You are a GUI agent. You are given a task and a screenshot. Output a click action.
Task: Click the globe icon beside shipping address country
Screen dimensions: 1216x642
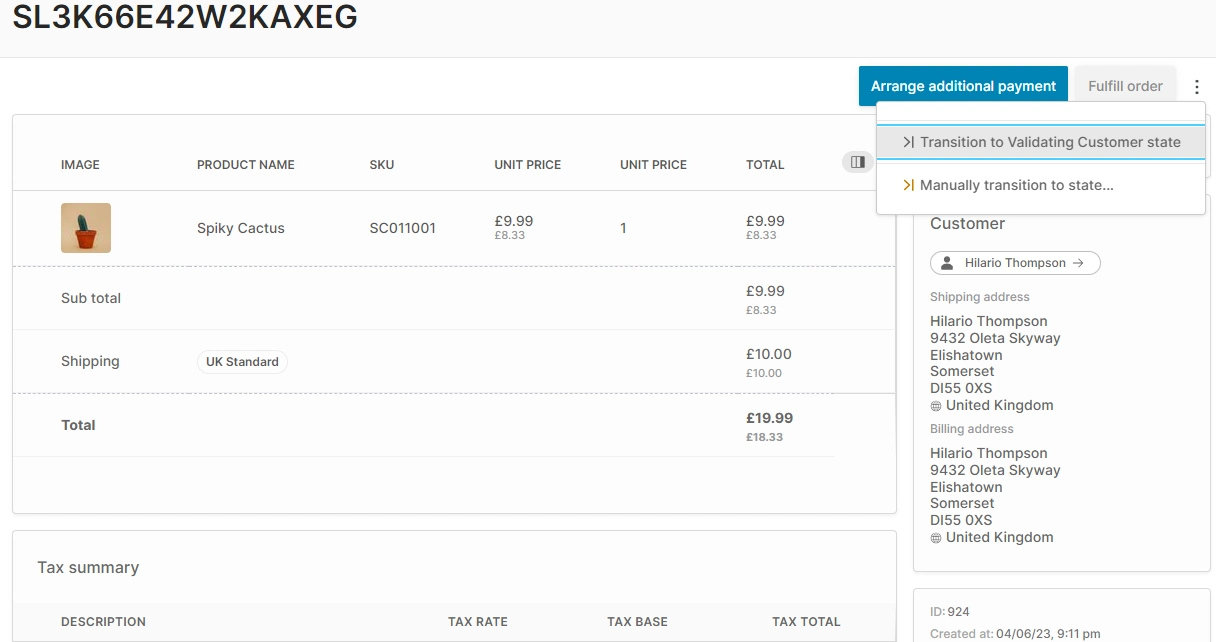(x=936, y=405)
